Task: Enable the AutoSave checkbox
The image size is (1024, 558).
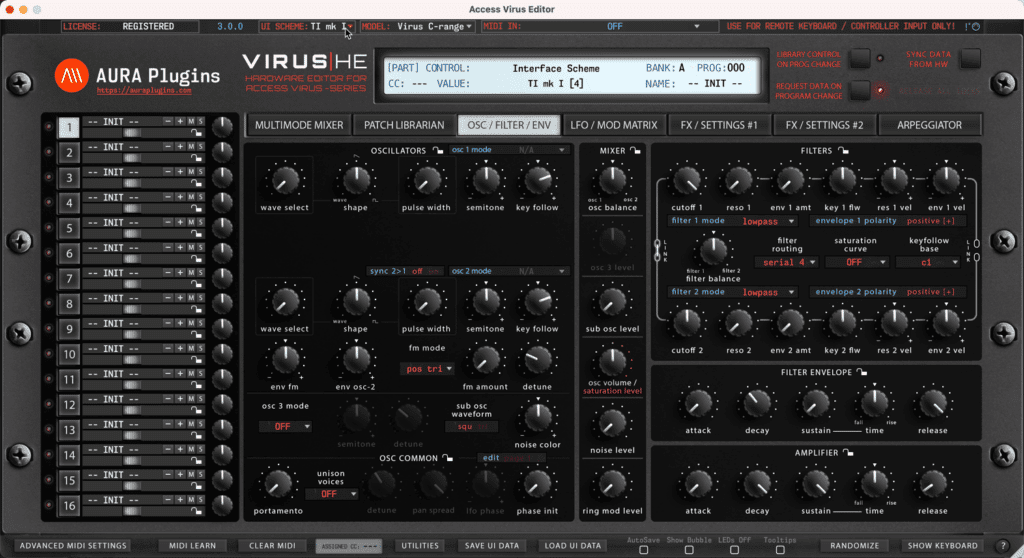Action: (643, 550)
